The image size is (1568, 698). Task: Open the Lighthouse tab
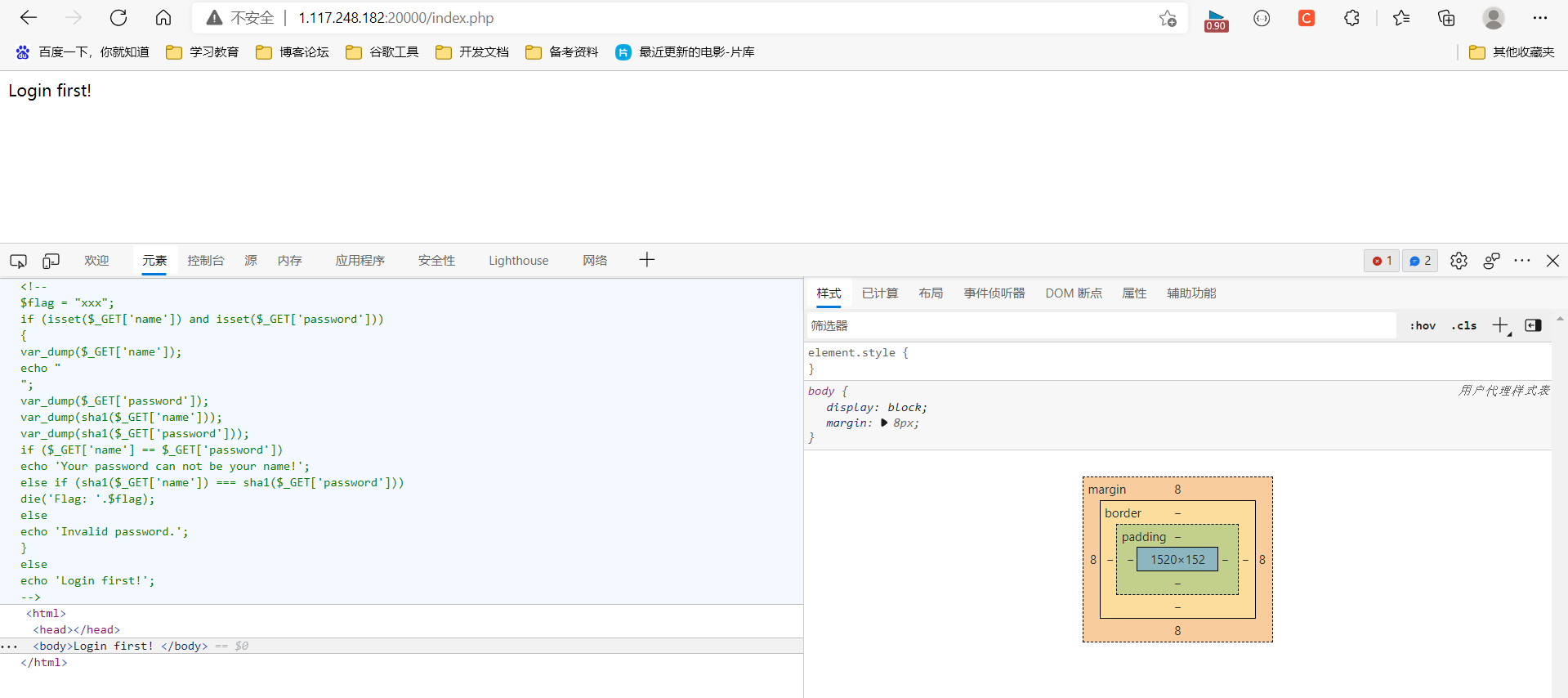click(519, 261)
